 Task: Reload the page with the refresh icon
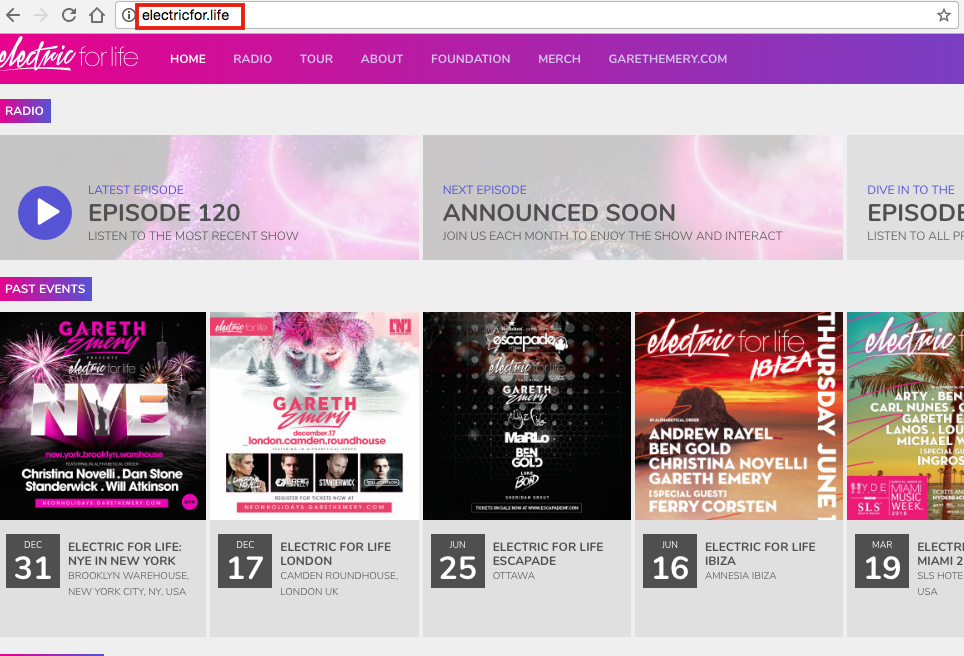click(69, 15)
